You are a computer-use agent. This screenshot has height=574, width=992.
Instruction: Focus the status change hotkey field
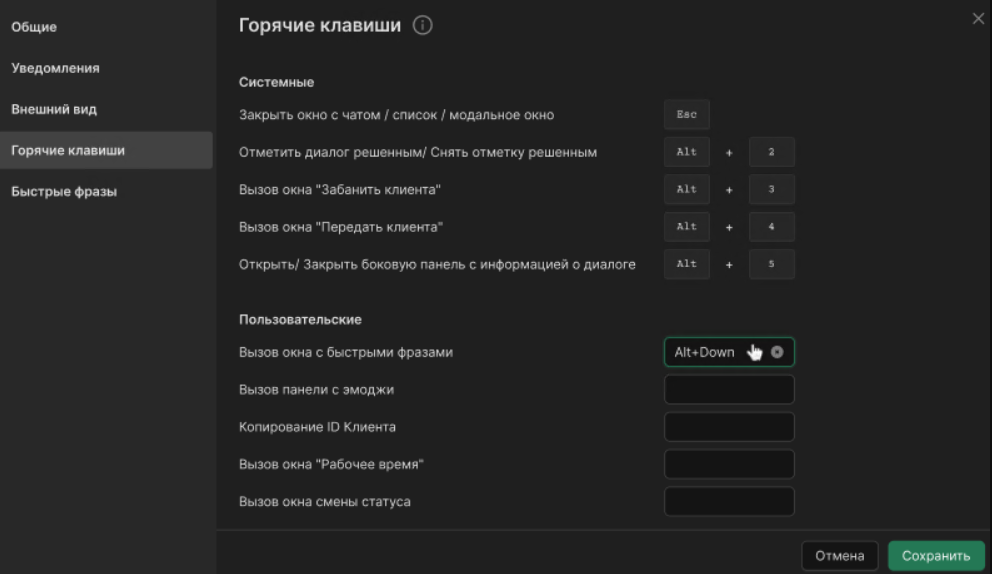729,501
